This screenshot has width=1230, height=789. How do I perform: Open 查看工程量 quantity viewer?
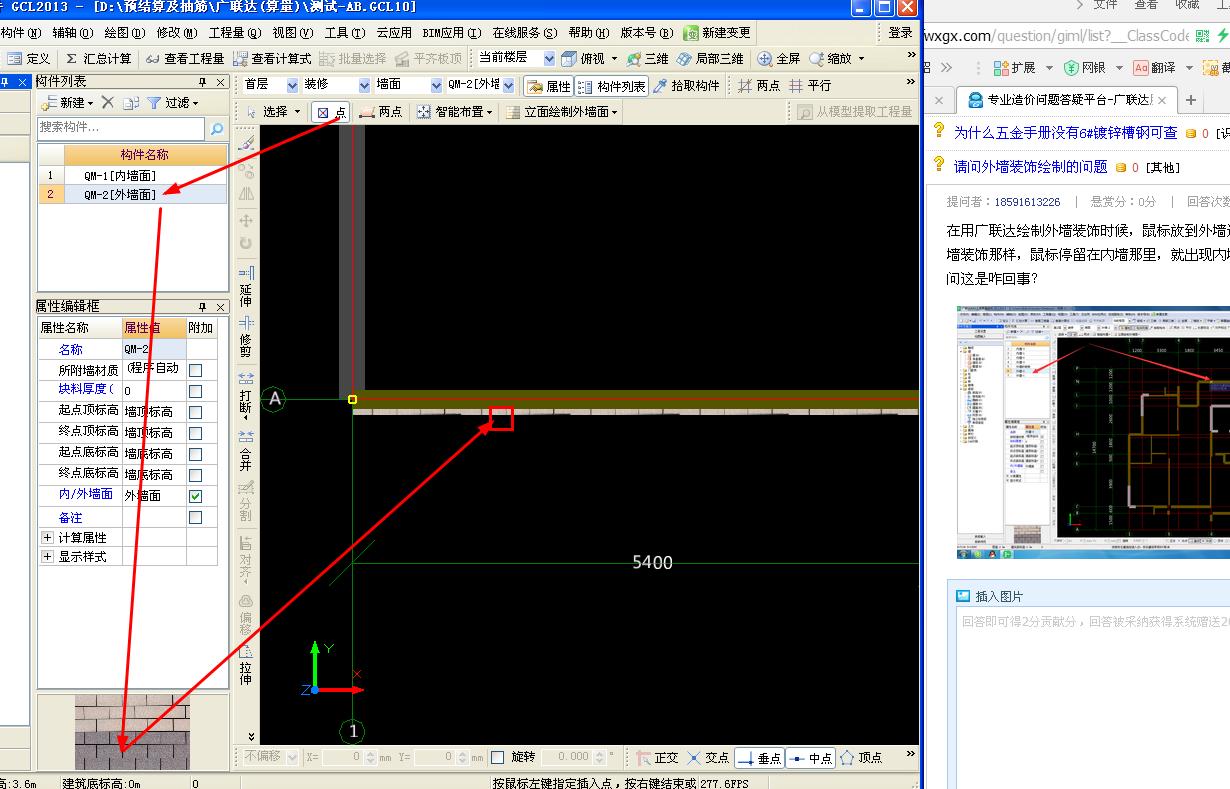[184, 59]
